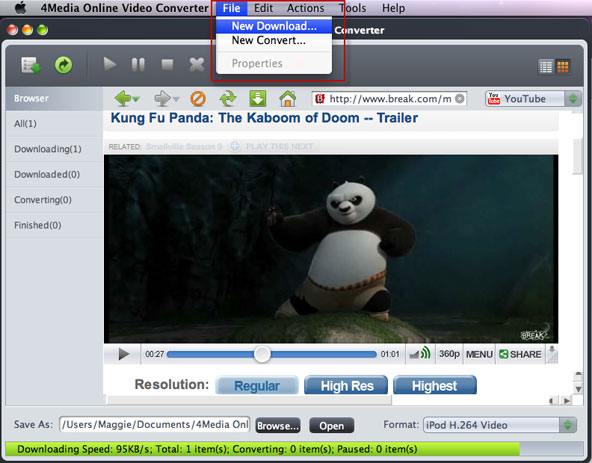The width and height of the screenshot is (592, 463).
Task: Click the video seek bar slider handle
Action: click(262, 354)
